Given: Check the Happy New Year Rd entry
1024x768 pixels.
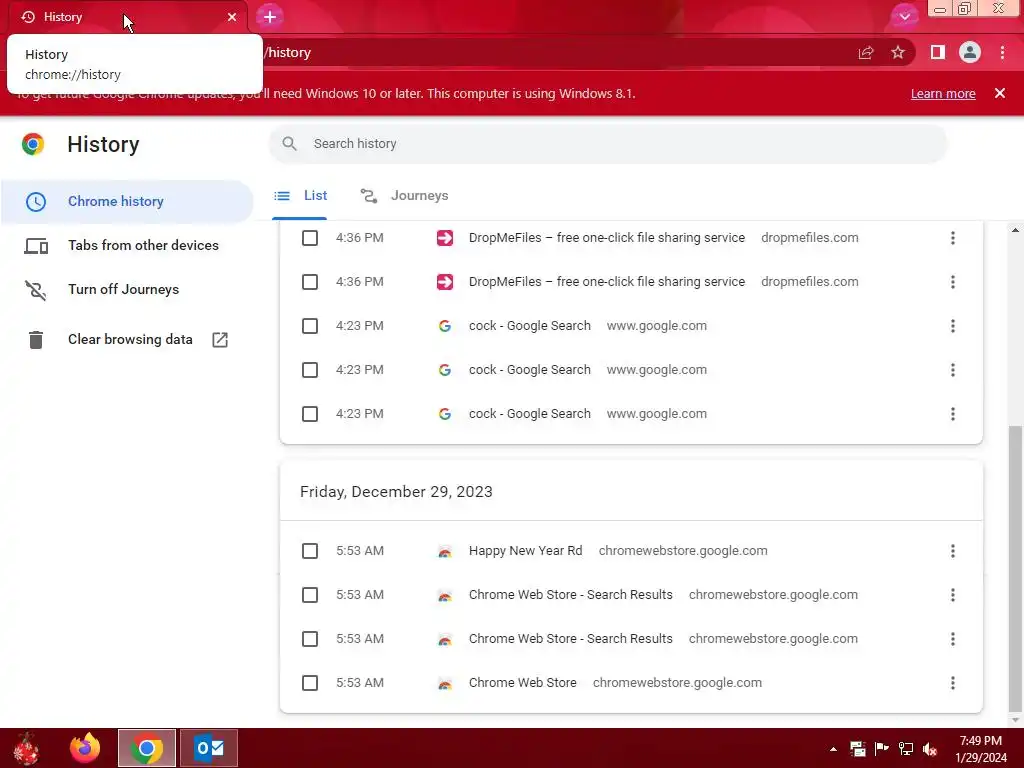Looking at the screenshot, I should pos(310,551).
